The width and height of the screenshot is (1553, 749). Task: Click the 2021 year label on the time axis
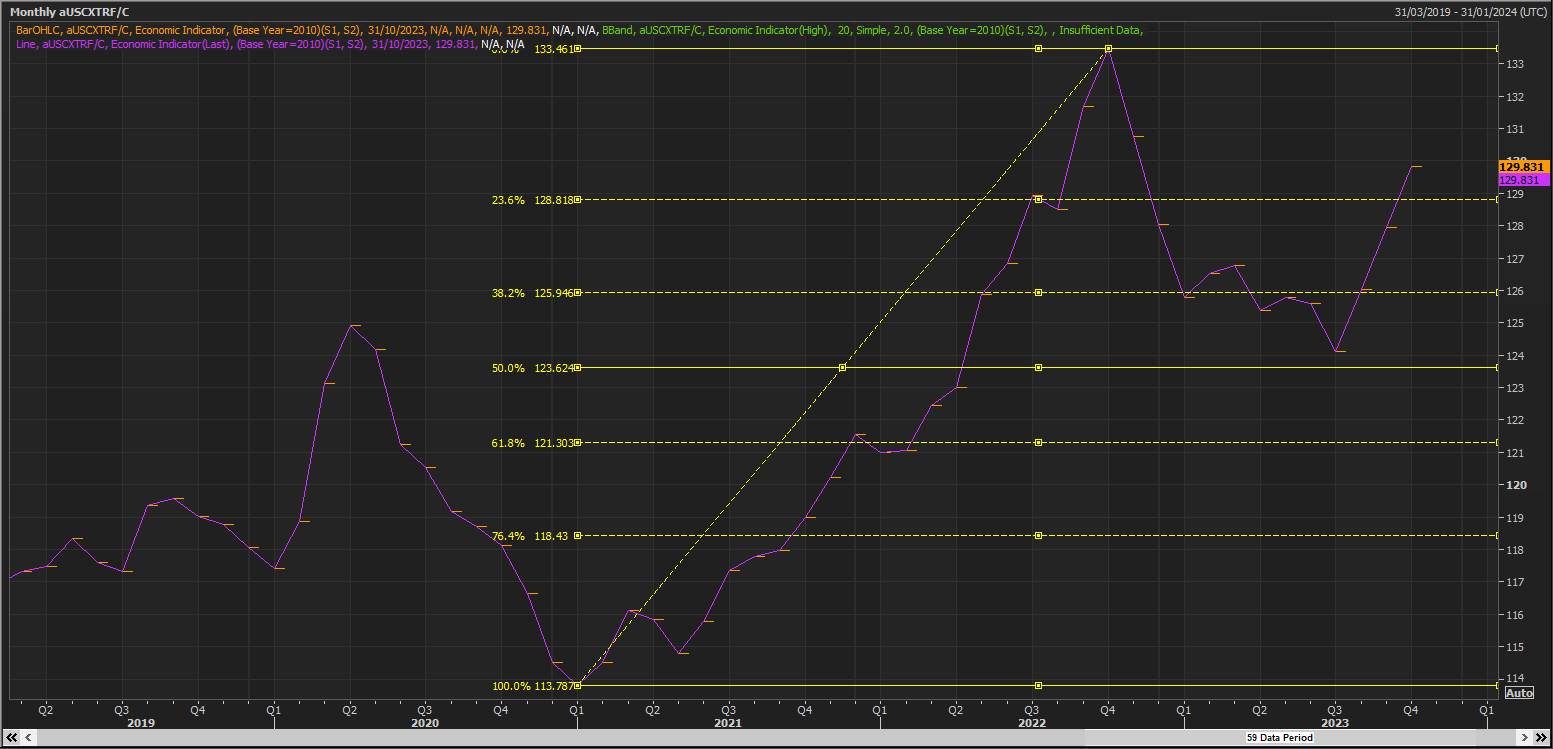(x=728, y=723)
